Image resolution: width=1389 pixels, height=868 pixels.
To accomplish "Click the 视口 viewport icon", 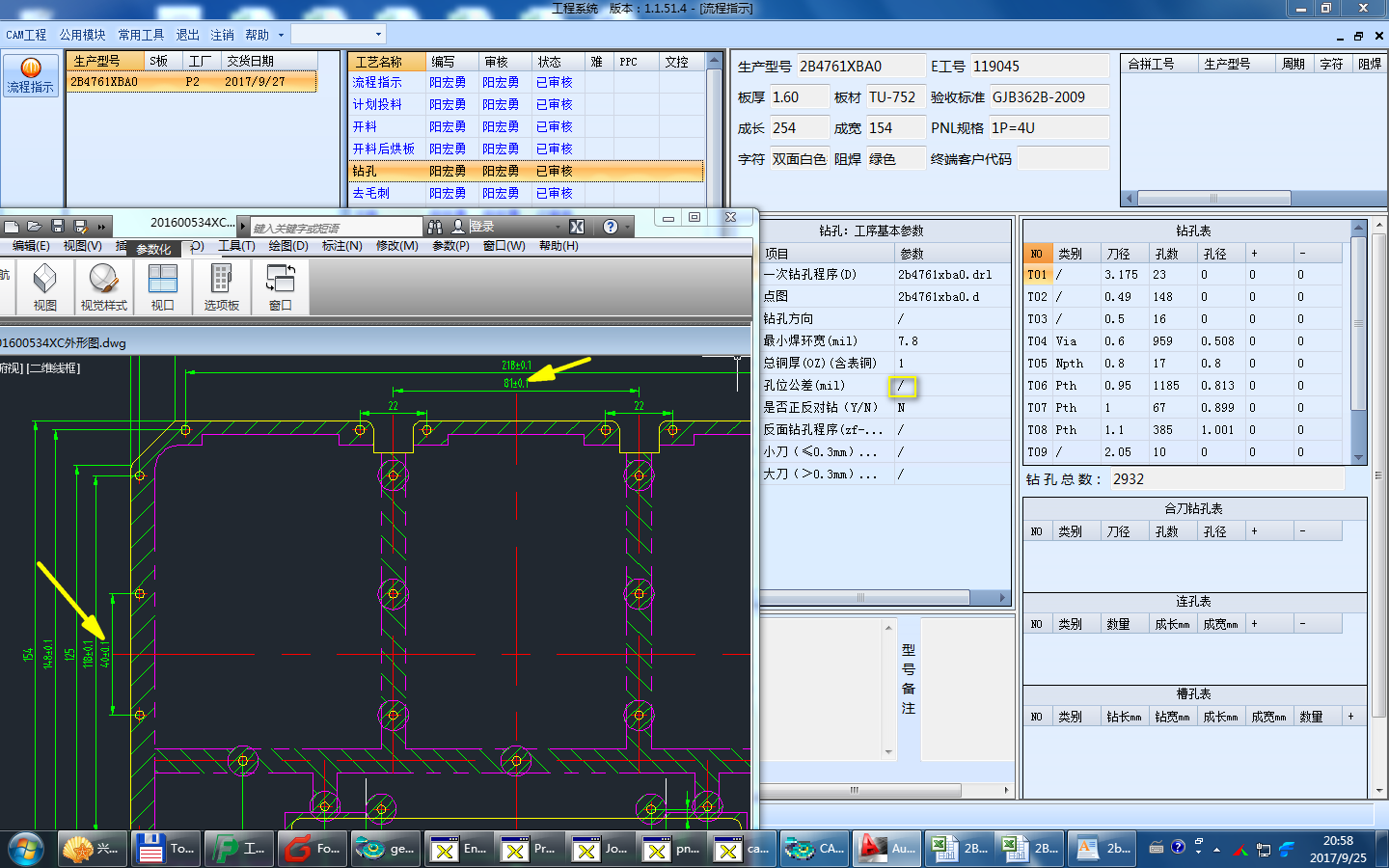I will click(162, 288).
